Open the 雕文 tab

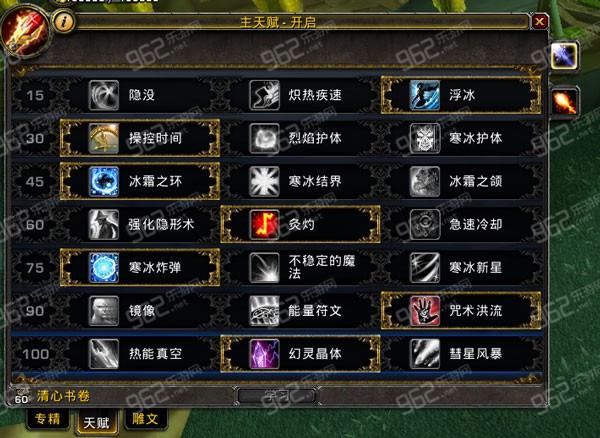click(x=145, y=419)
